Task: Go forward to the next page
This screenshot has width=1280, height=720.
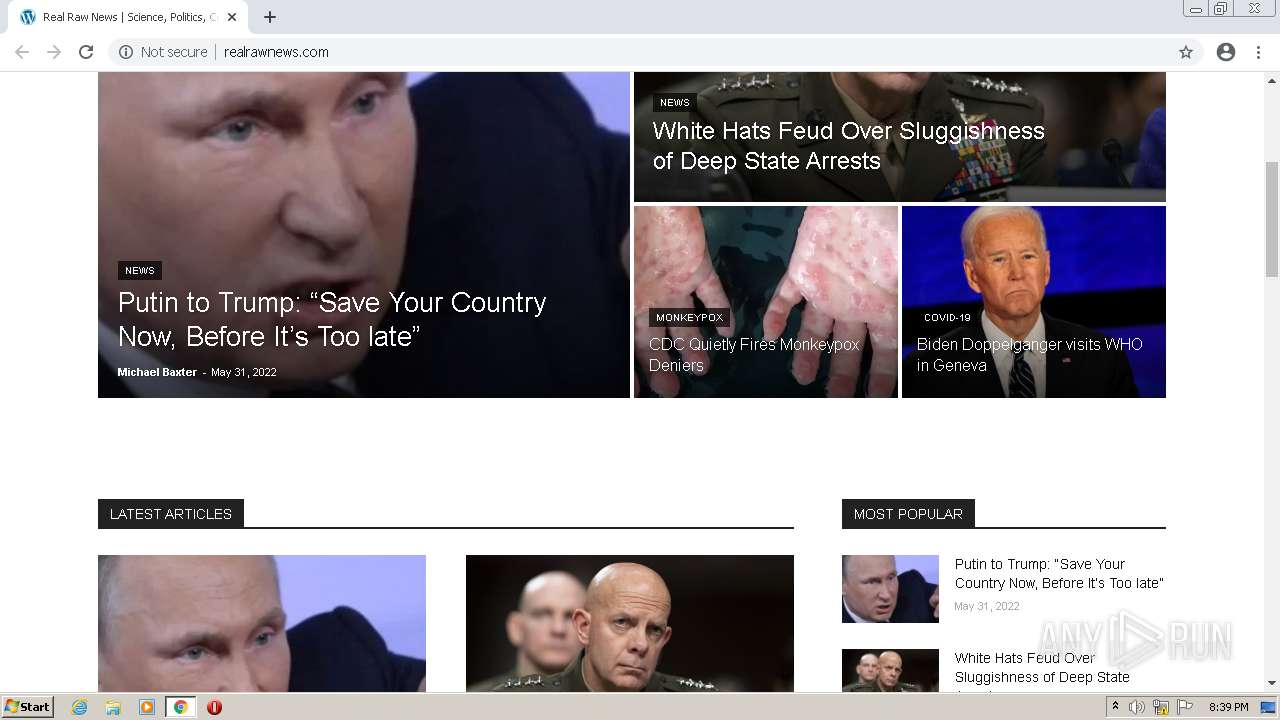Action: click(x=54, y=52)
